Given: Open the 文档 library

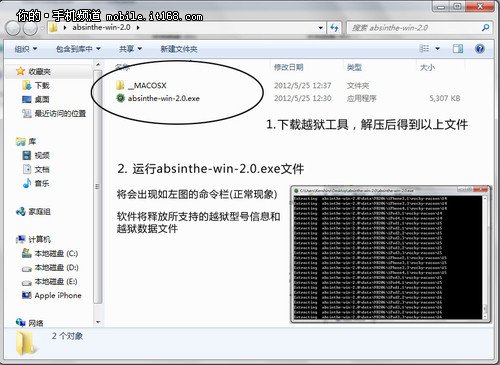Looking at the screenshot, I should coord(36,169).
